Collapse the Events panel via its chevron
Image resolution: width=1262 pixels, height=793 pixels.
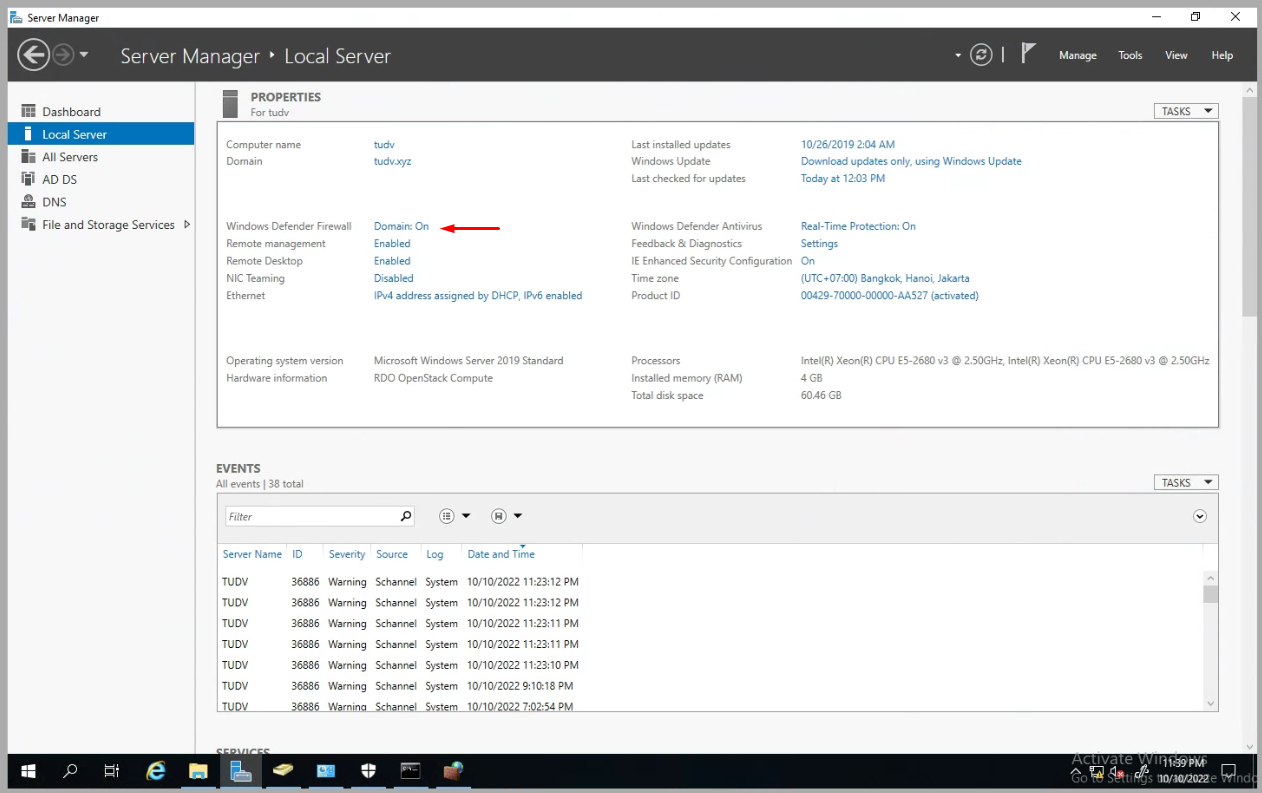tap(1199, 515)
